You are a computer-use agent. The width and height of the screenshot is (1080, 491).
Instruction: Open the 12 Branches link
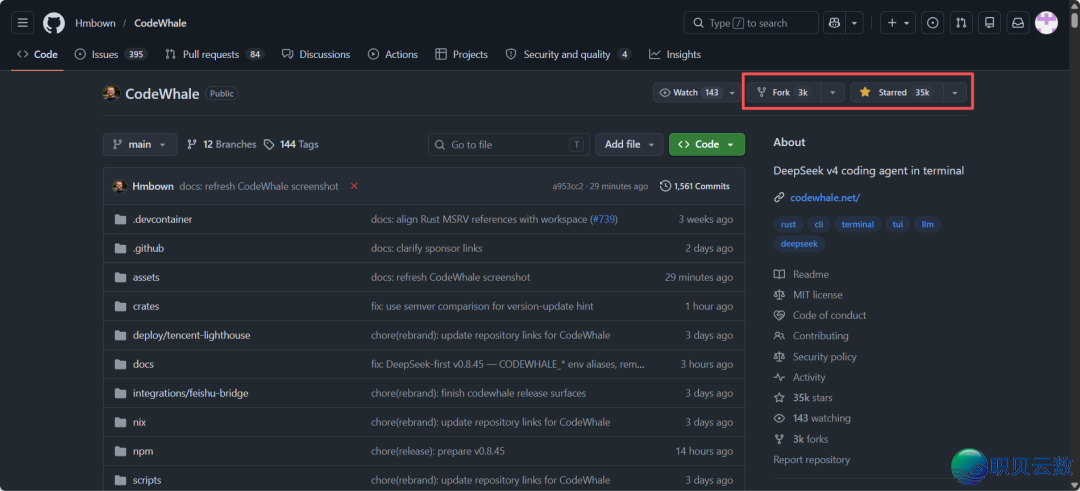[221, 145]
